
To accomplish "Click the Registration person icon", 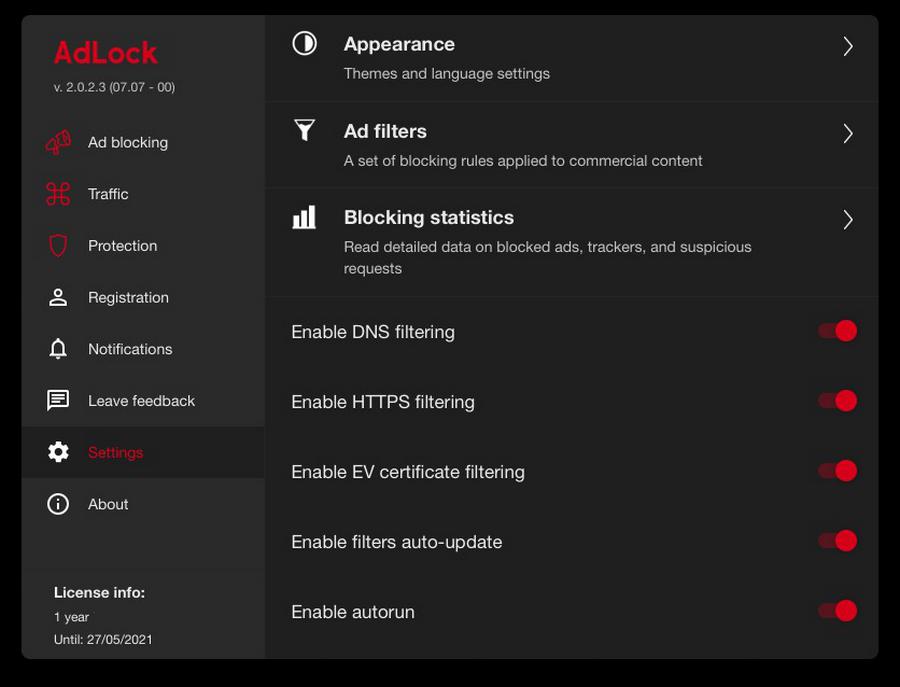I will tap(58, 297).
